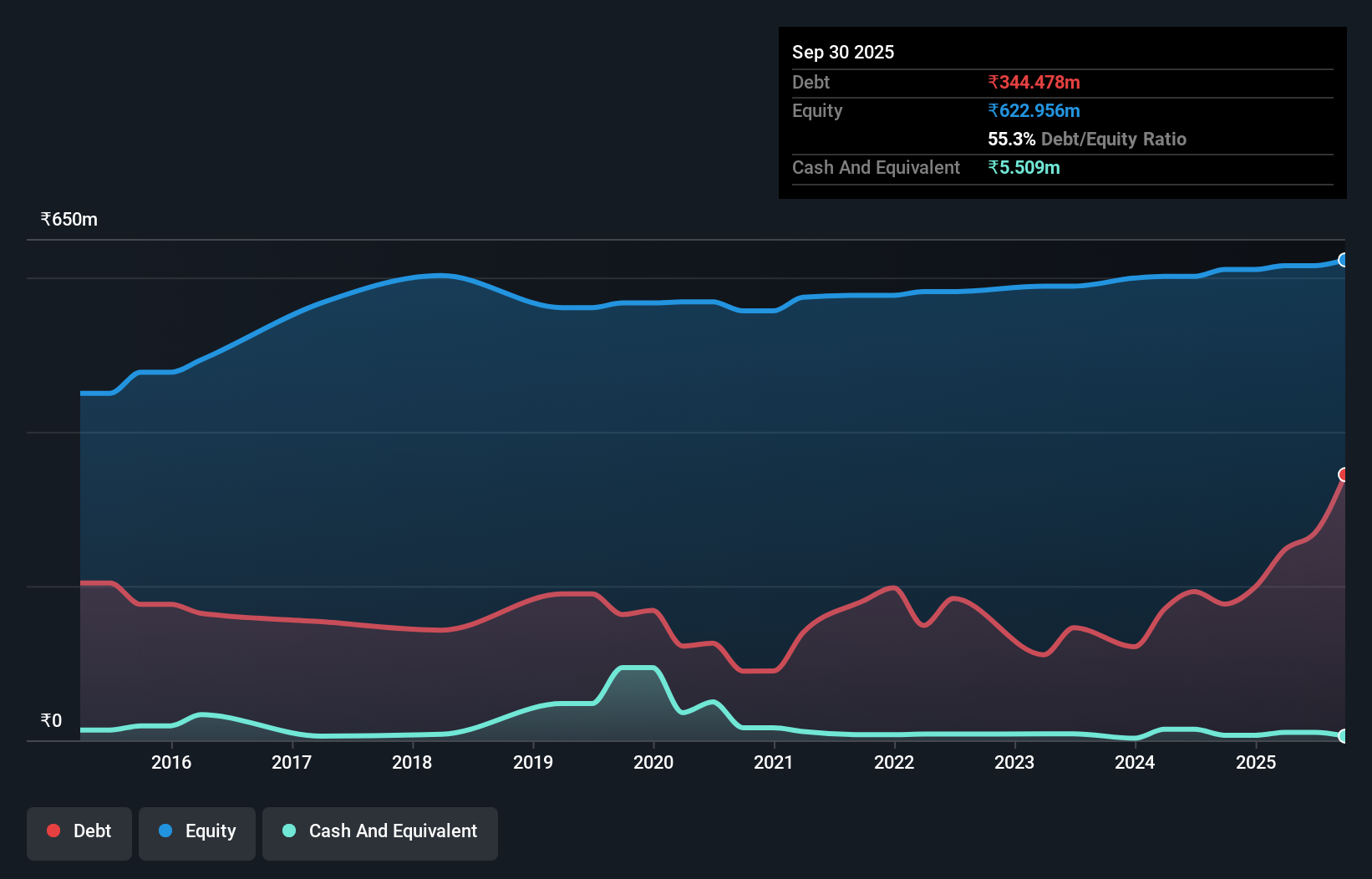Click the ₹650m gridline label
The width and height of the screenshot is (1372, 879).
pyautogui.click(x=68, y=218)
